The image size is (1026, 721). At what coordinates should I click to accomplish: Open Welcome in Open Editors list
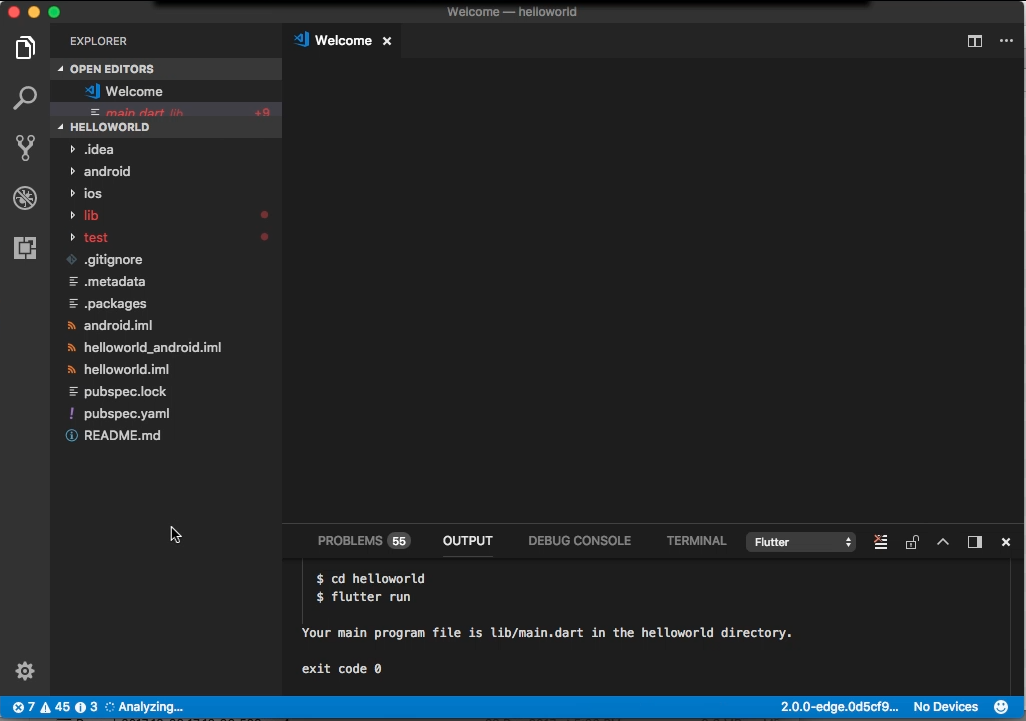click(x=166, y=92)
